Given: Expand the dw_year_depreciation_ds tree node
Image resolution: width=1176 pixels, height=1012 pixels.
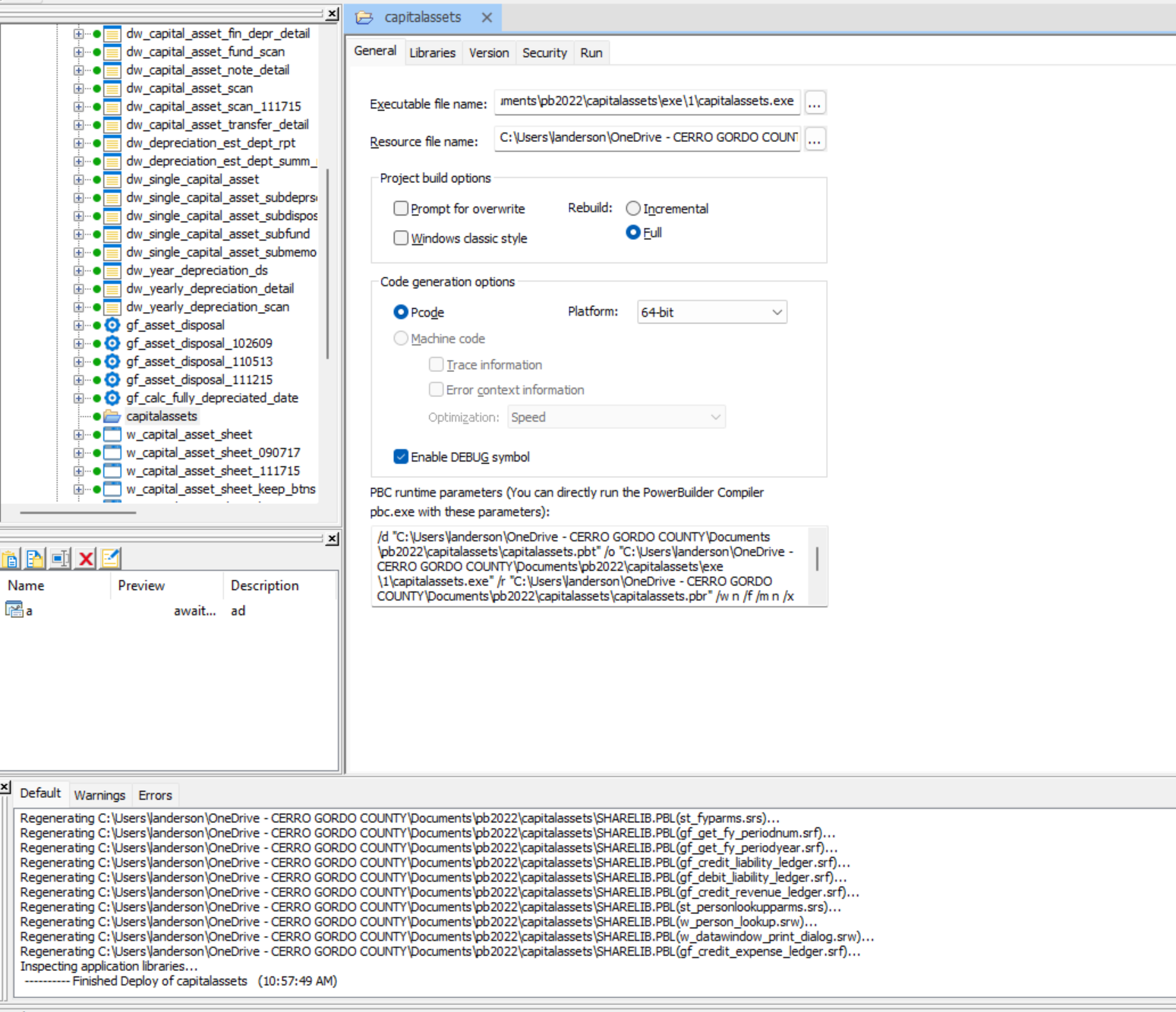Looking at the screenshot, I should (x=78, y=270).
